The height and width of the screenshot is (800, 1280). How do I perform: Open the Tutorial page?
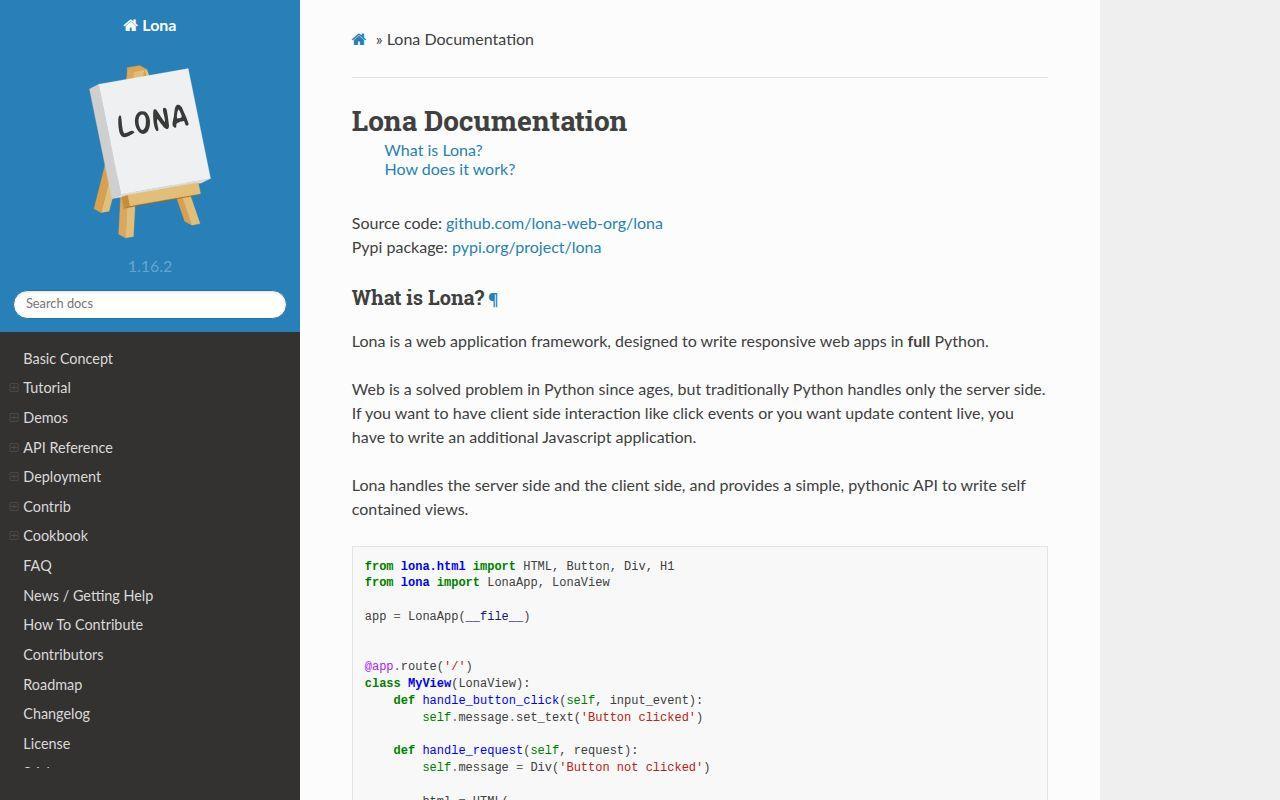point(47,388)
